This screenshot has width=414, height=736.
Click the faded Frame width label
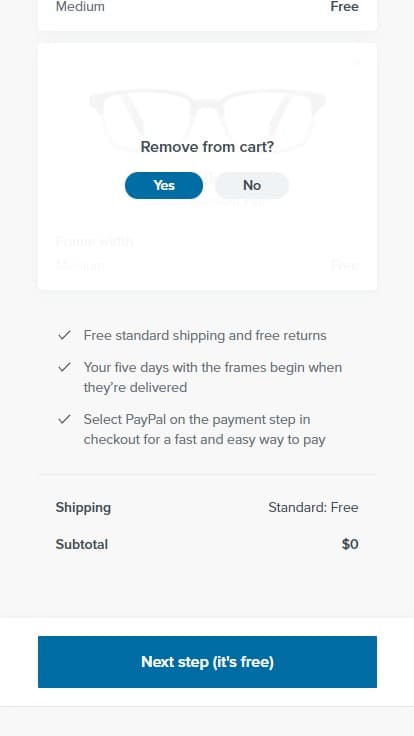tap(94, 242)
